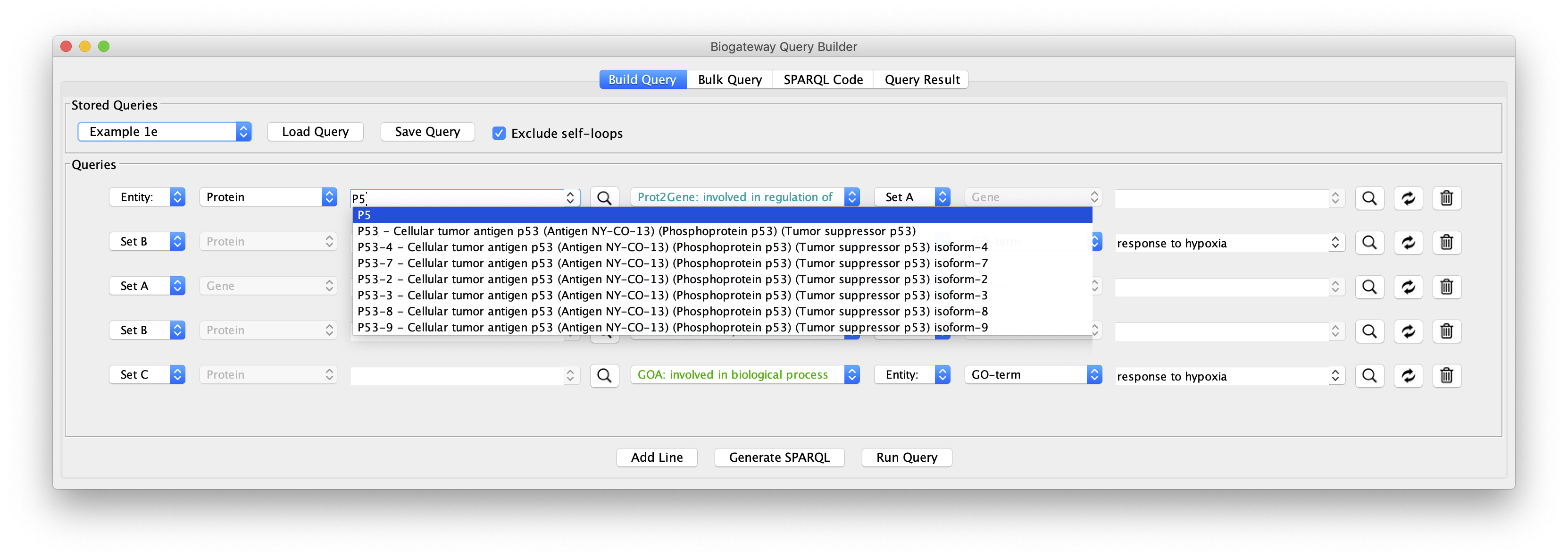This screenshot has height=559, width=1568.
Task: Right search icon in Set A Gene row
Action: pyautogui.click(x=1369, y=287)
